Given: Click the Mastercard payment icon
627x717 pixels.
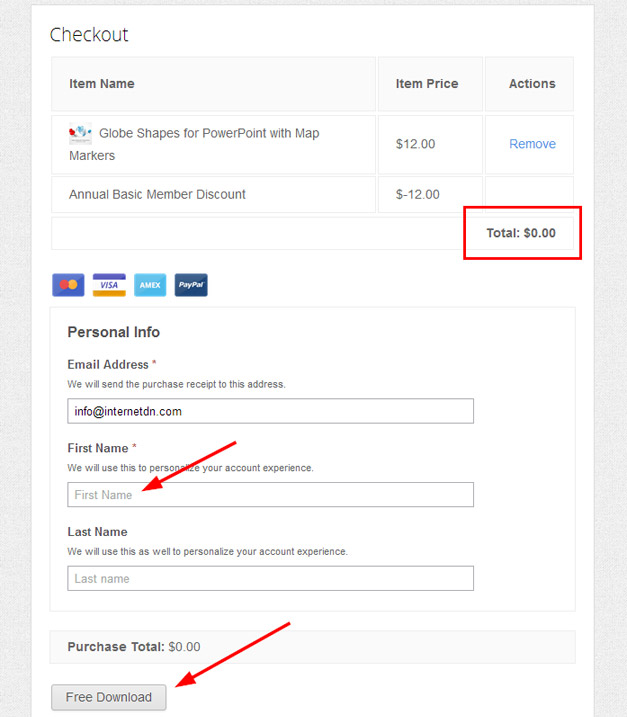Looking at the screenshot, I should (x=68, y=285).
